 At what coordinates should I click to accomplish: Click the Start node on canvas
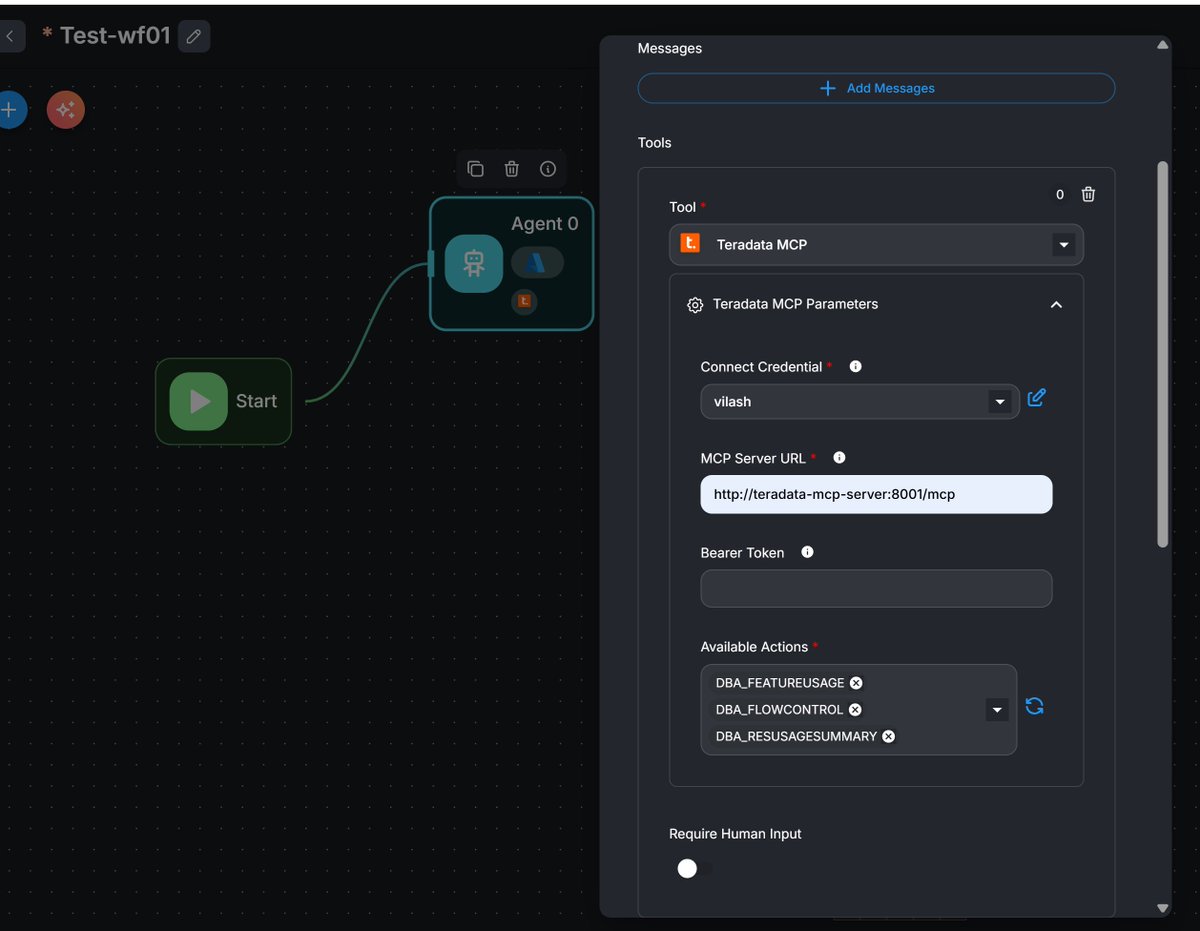[223, 401]
